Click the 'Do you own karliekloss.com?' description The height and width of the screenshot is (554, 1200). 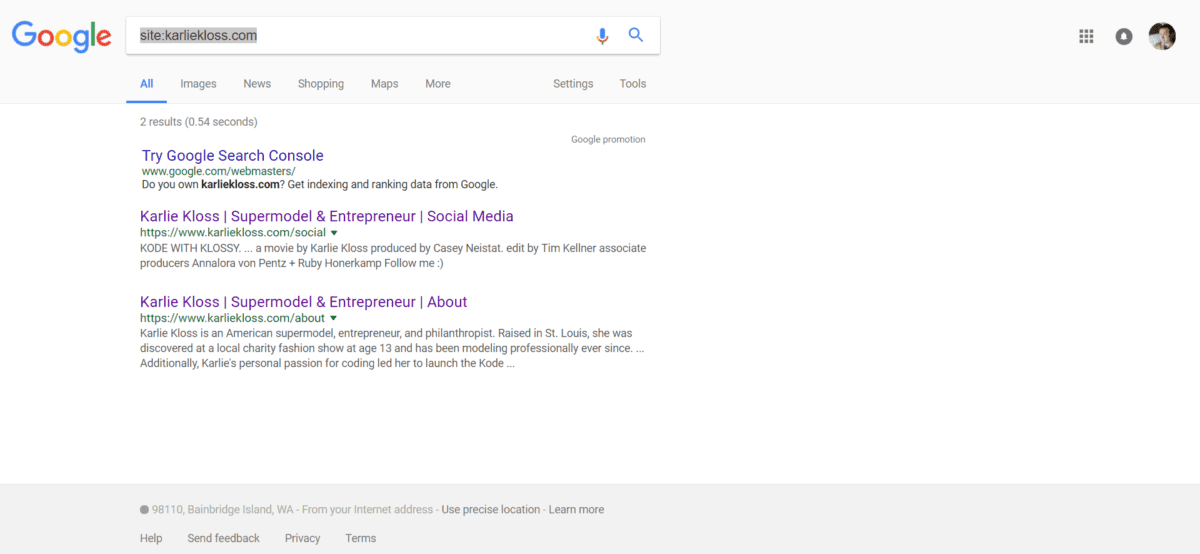[320, 185]
